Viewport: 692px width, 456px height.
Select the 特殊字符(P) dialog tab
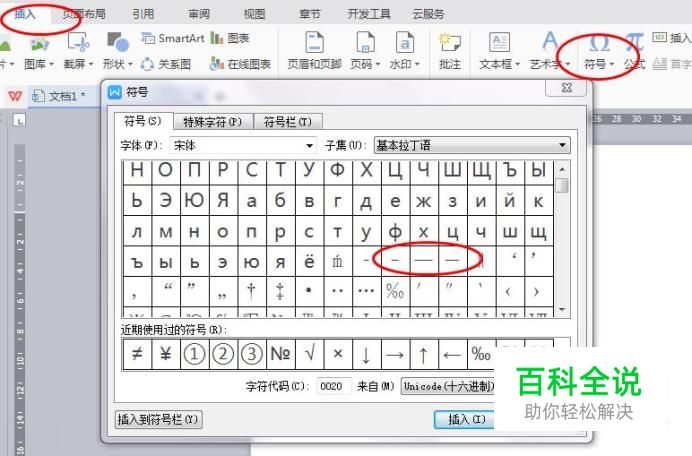click(x=213, y=121)
